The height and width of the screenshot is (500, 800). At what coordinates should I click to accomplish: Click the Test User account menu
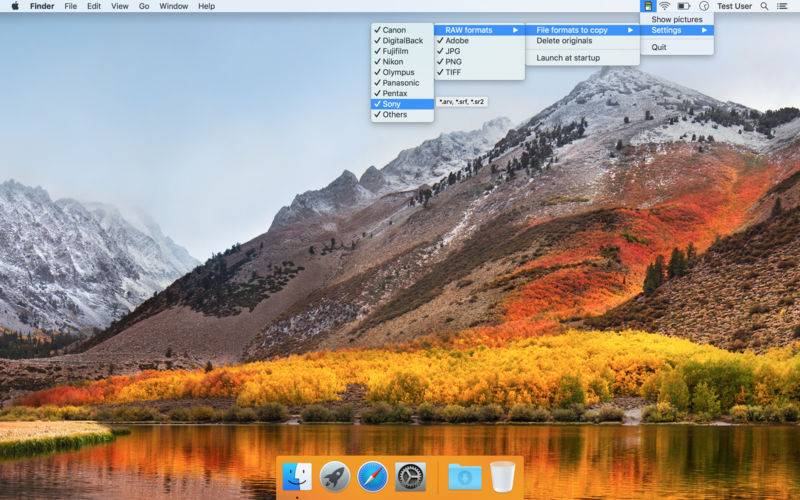click(734, 6)
